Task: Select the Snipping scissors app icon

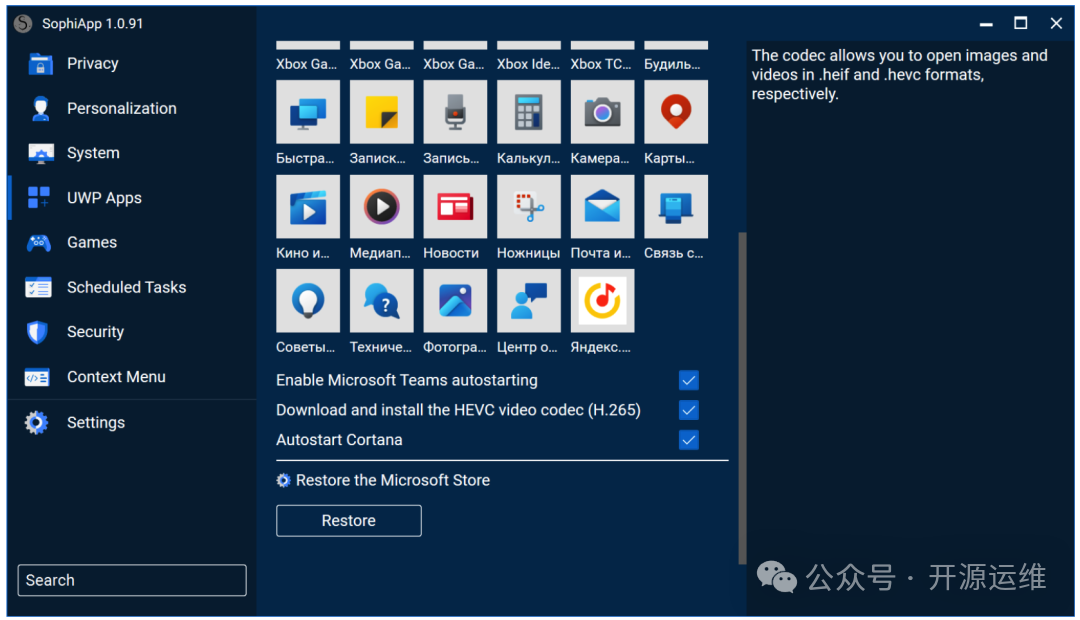Action: (x=528, y=207)
